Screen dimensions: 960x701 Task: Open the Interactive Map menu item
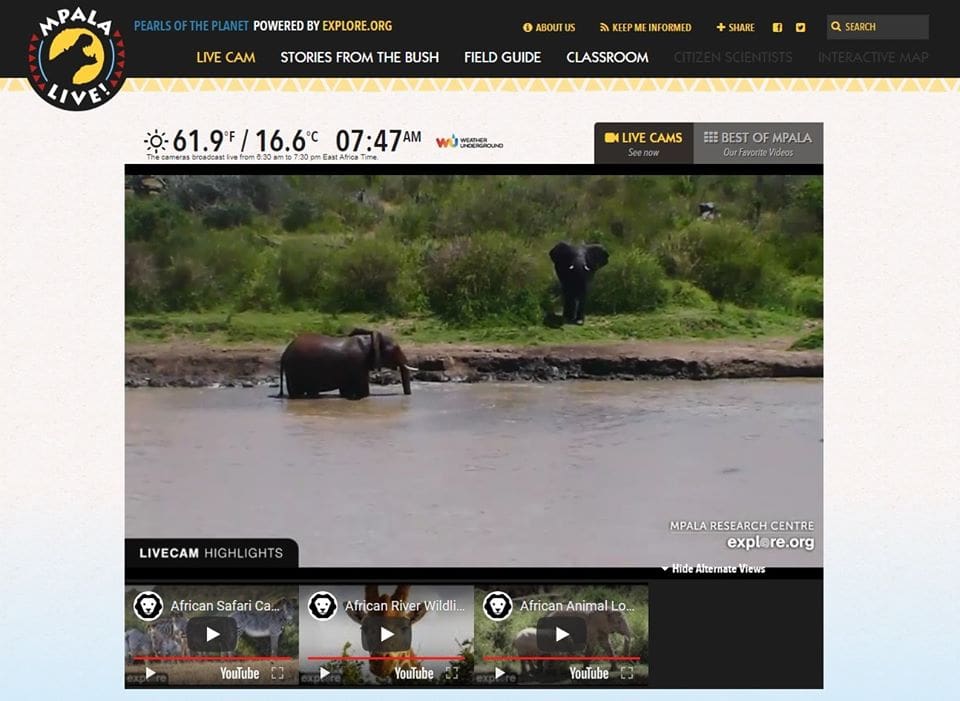click(x=873, y=58)
